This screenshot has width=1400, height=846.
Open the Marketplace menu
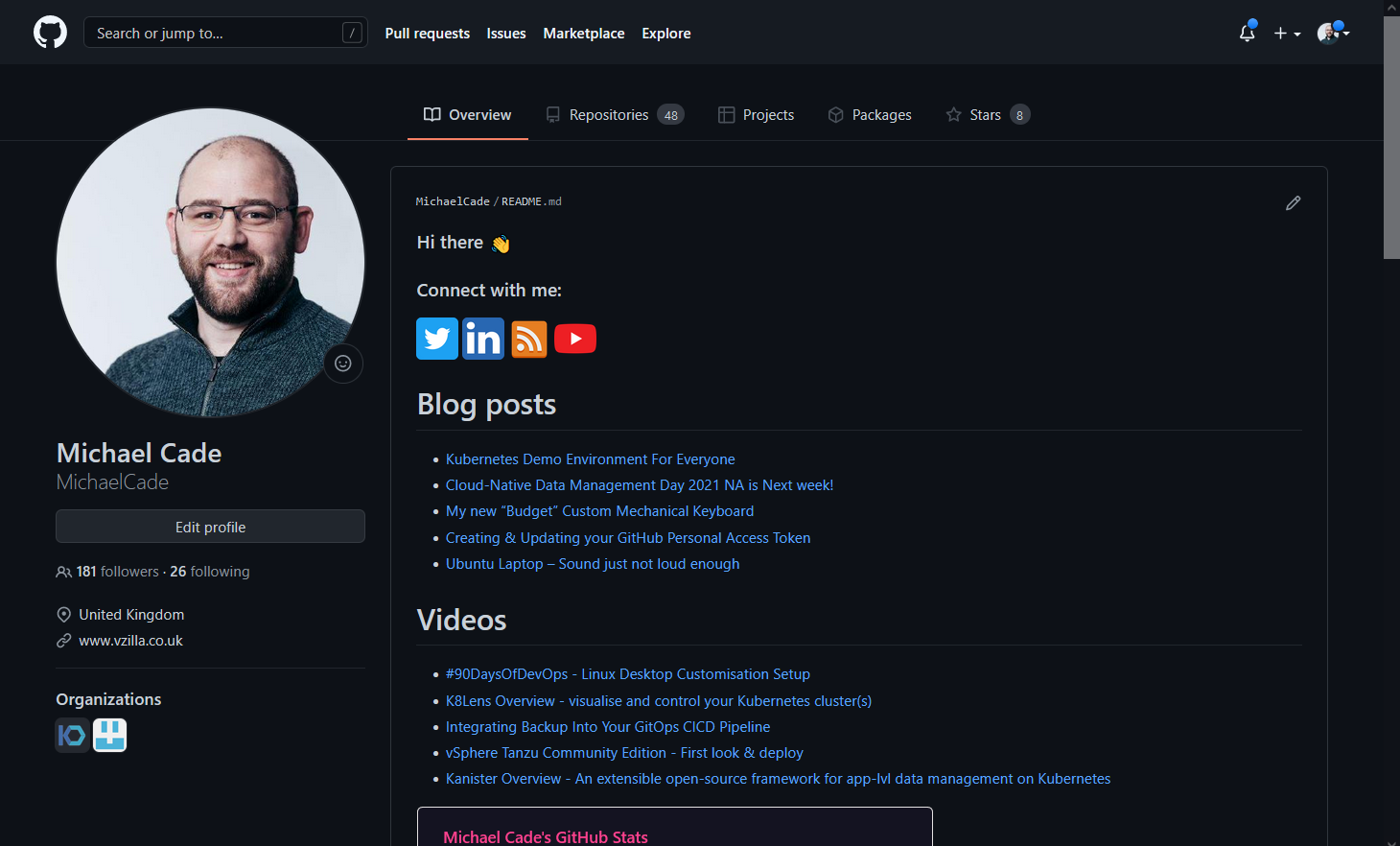click(x=584, y=33)
